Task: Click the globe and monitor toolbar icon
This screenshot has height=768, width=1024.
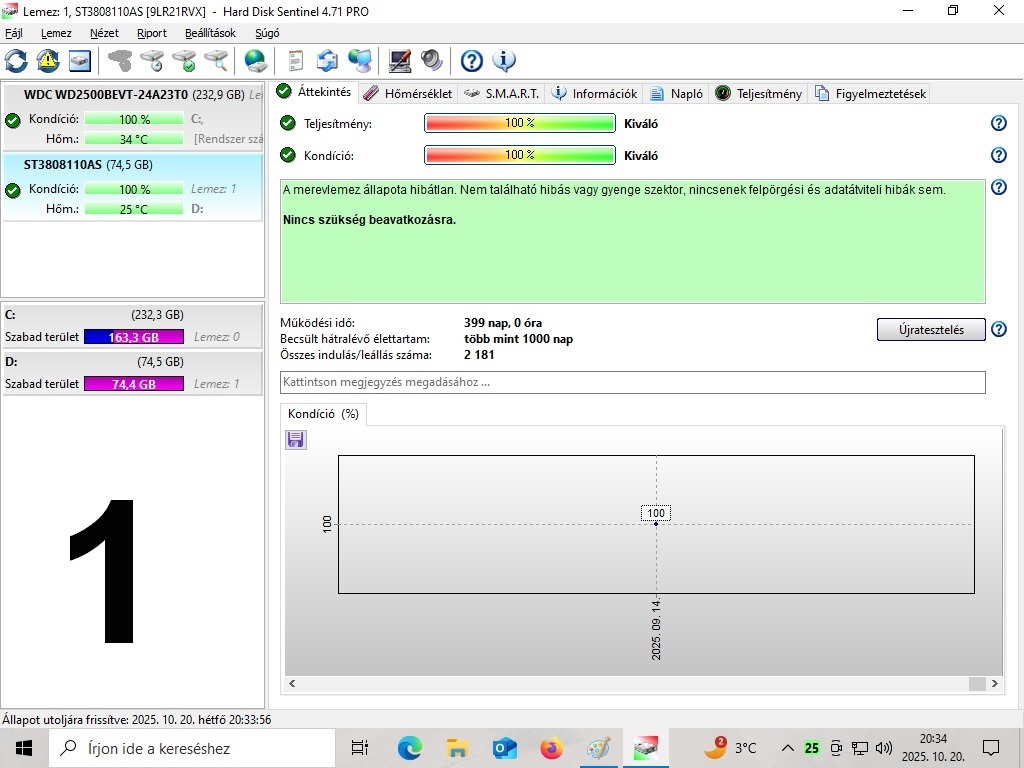Action: click(x=360, y=61)
